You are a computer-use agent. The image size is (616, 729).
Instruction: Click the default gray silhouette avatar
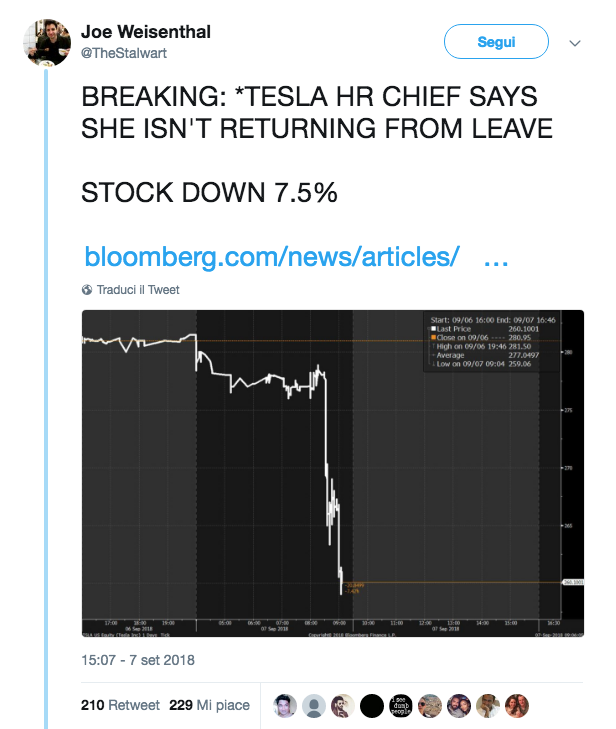(314, 705)
